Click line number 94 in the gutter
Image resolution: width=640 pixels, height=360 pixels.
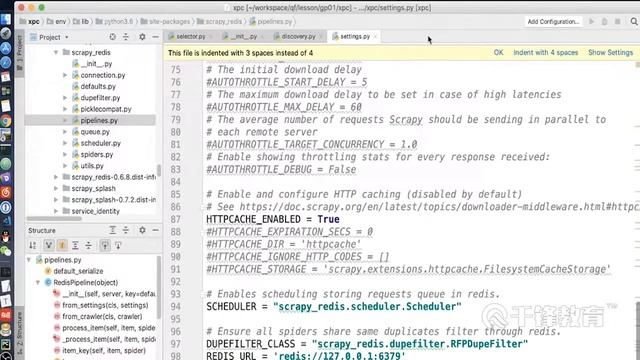176,307
